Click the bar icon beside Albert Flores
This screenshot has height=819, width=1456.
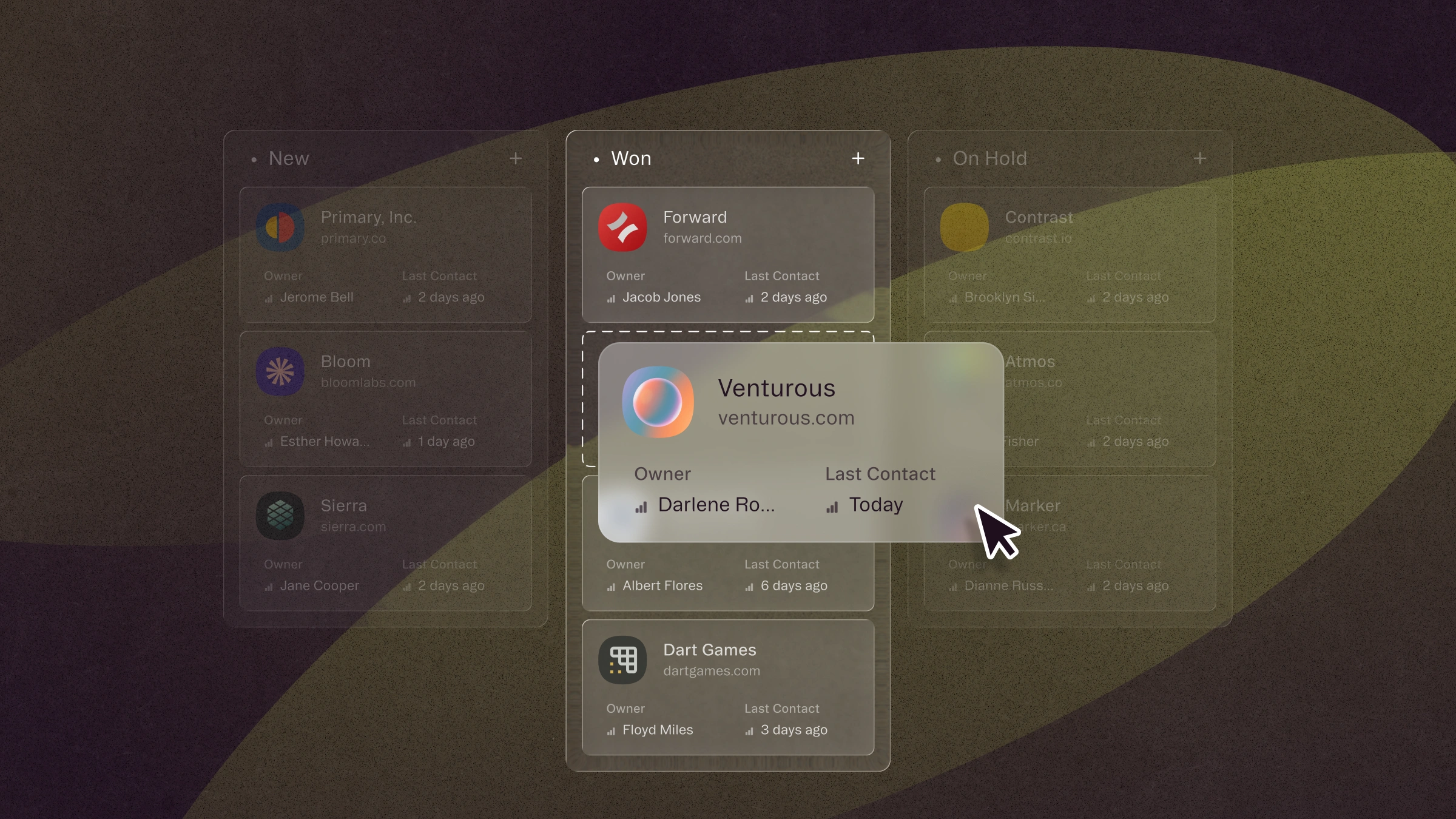[611, 587]
